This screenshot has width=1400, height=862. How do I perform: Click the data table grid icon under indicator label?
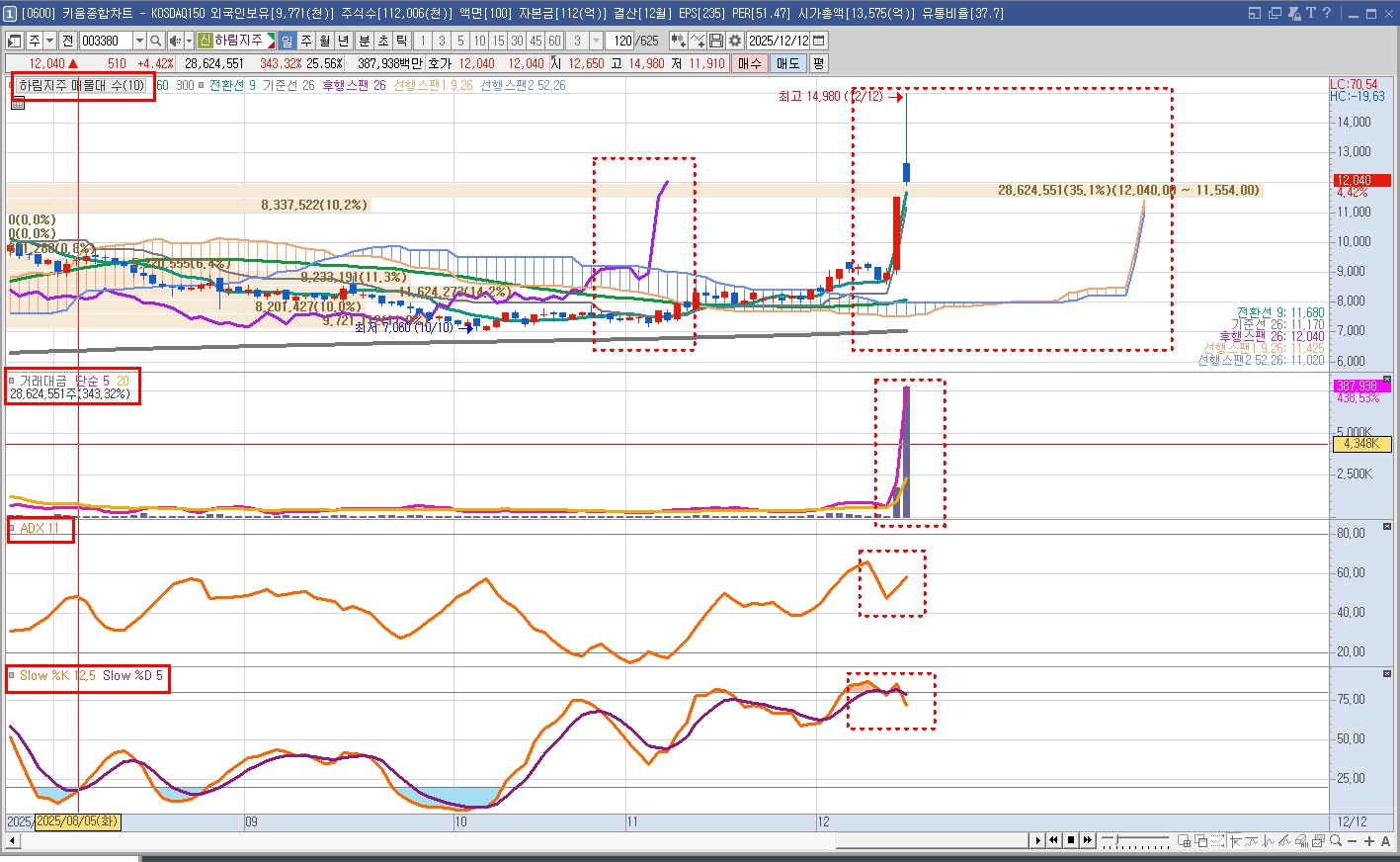coord(17,102)
